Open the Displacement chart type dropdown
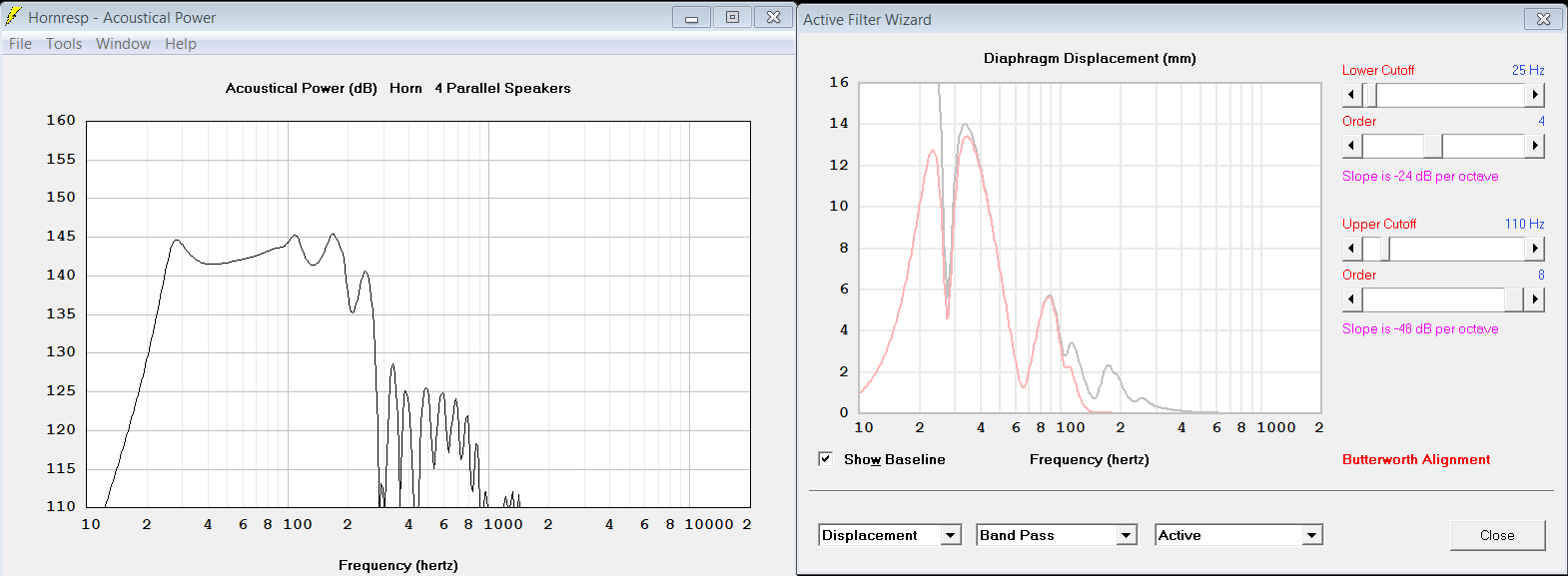 coord(951,535)
